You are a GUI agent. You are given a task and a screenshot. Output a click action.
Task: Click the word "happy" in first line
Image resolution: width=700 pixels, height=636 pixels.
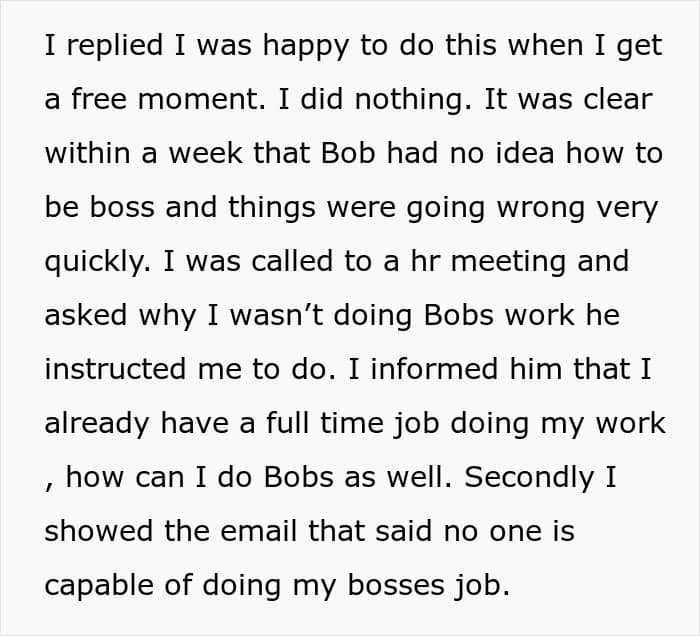point(306,46)
